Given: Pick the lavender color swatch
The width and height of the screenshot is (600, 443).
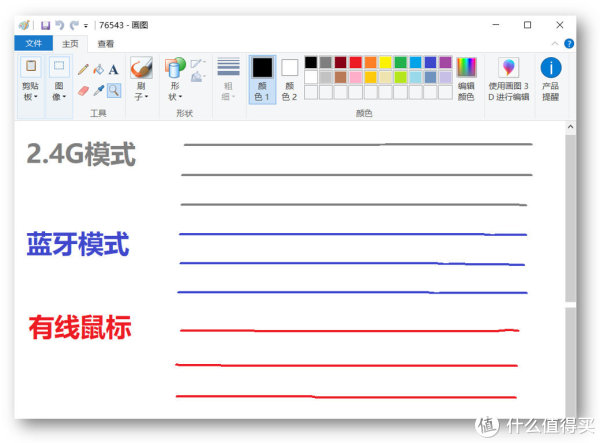Looking at the screenshot, I should tap(445, 77).
